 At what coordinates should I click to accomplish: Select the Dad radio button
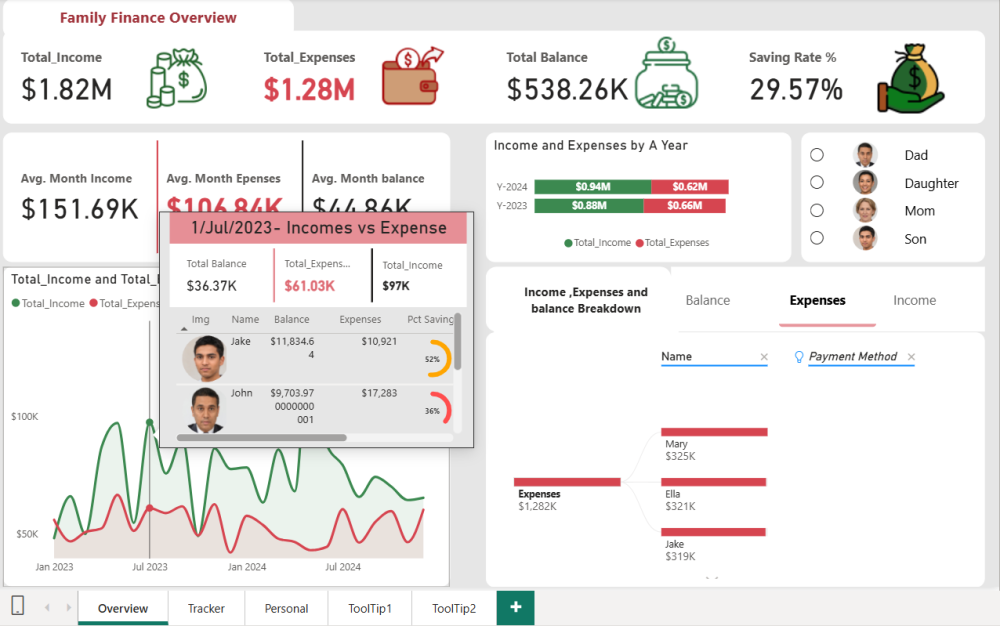817,155
